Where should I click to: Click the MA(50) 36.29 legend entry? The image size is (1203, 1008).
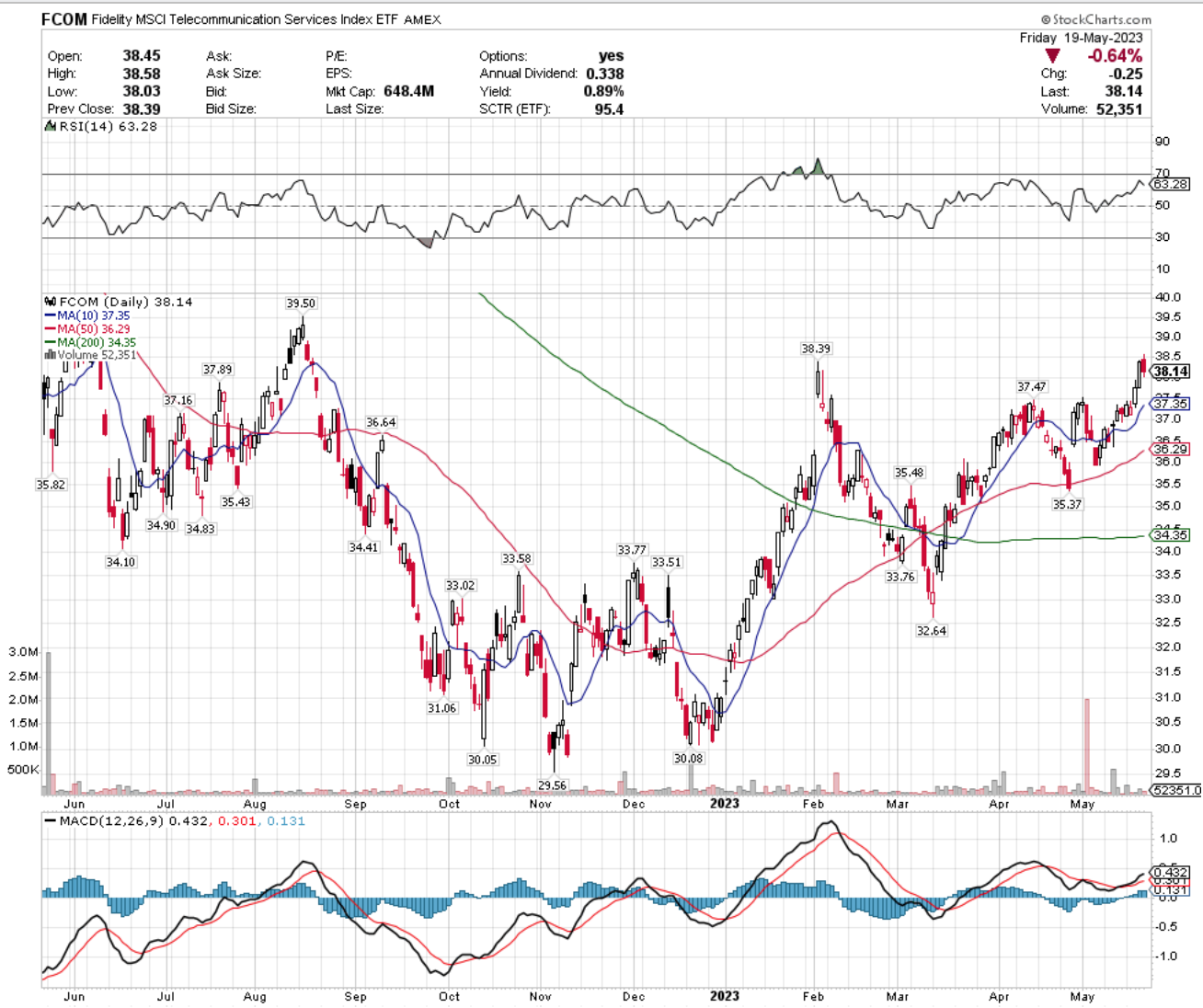click(87, 328)
